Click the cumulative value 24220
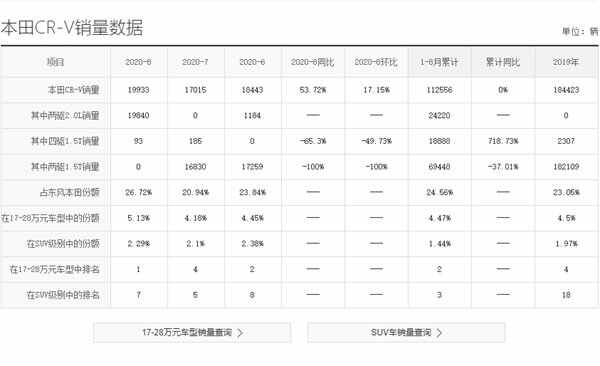Viewport: 600px width, 366px height. (439, 115)
